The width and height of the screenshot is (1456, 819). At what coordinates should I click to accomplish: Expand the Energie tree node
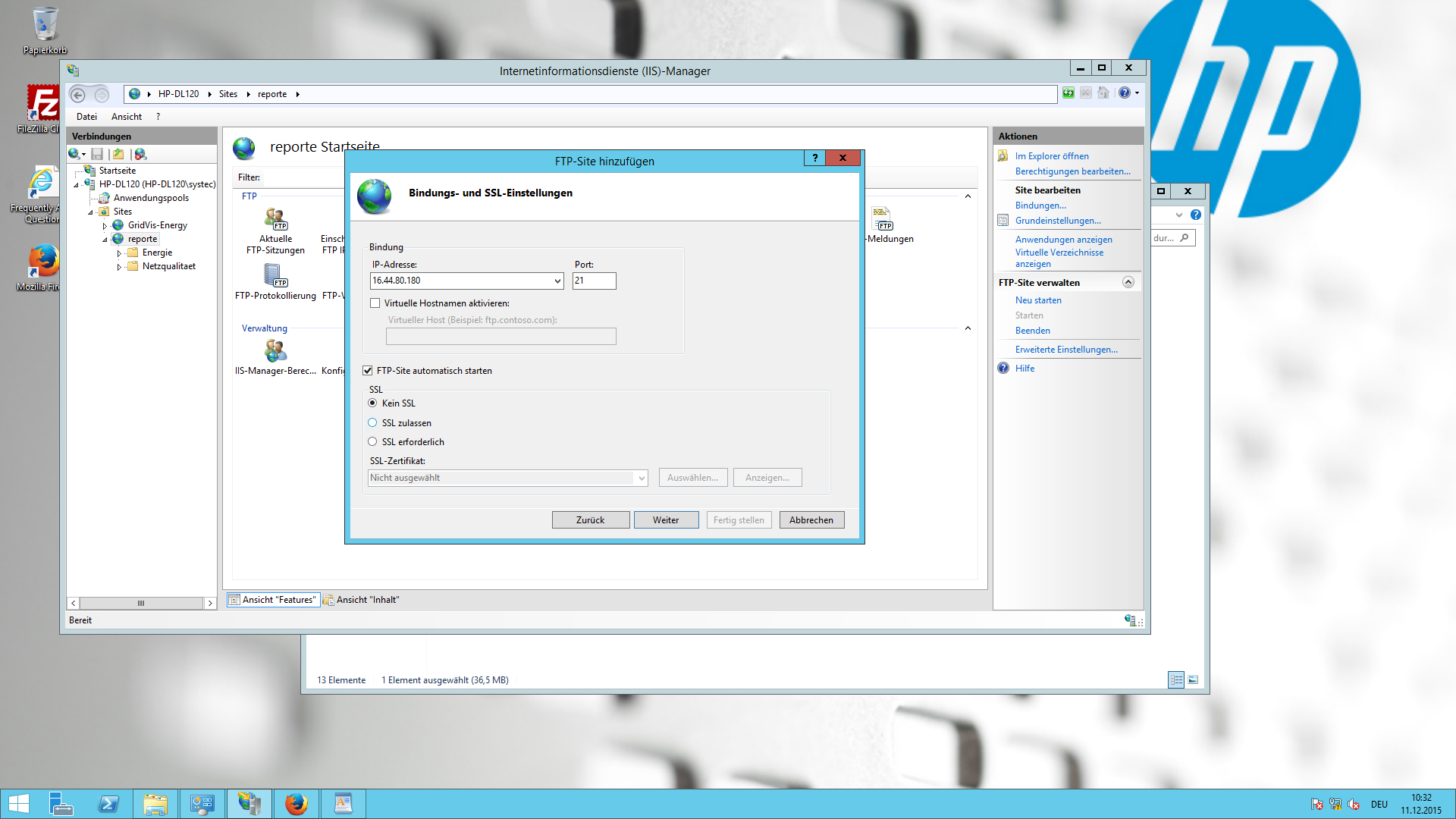point(119,253)
